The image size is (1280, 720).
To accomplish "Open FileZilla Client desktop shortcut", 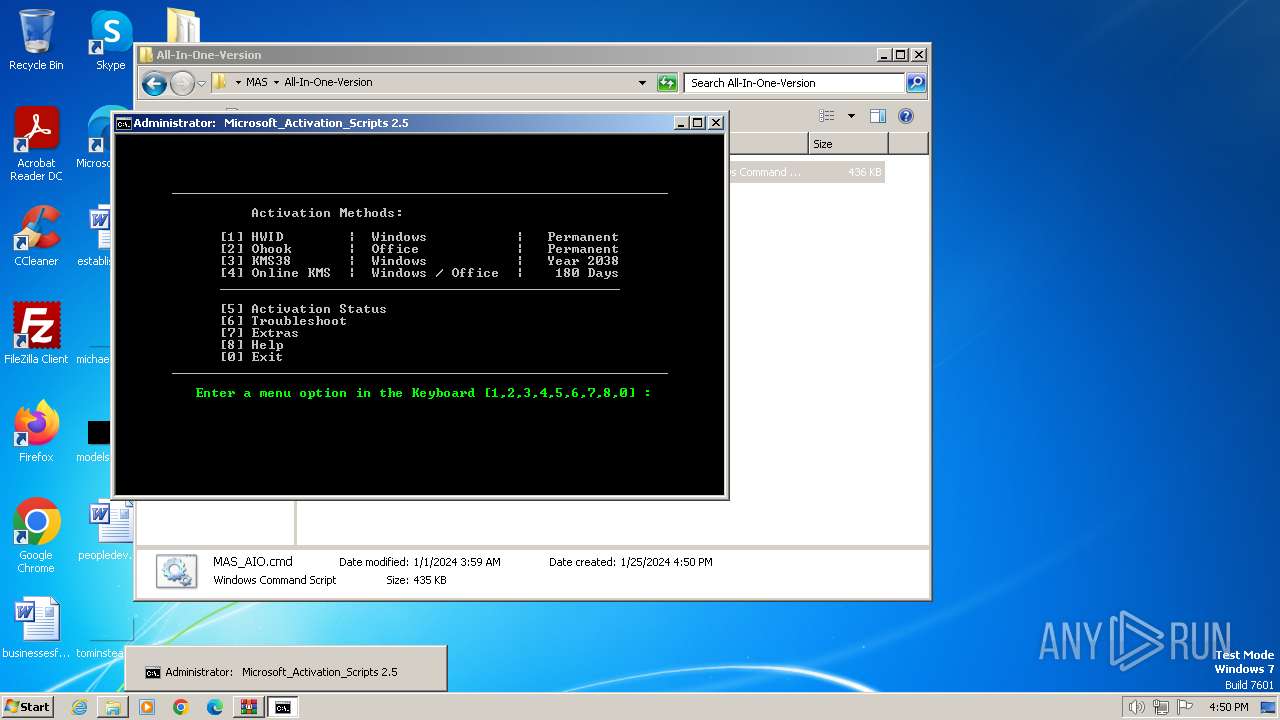I will pos(36,334).
